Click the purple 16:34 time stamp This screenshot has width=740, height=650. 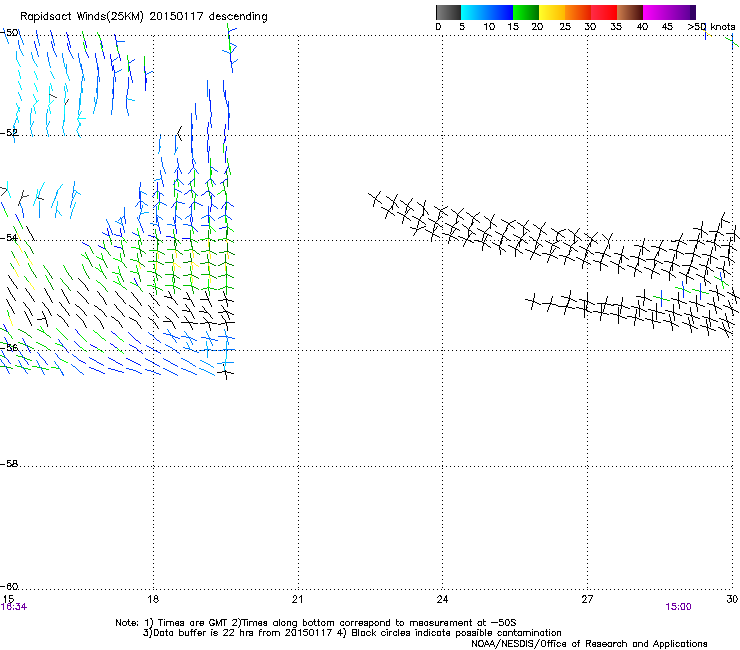pos(14,607)
